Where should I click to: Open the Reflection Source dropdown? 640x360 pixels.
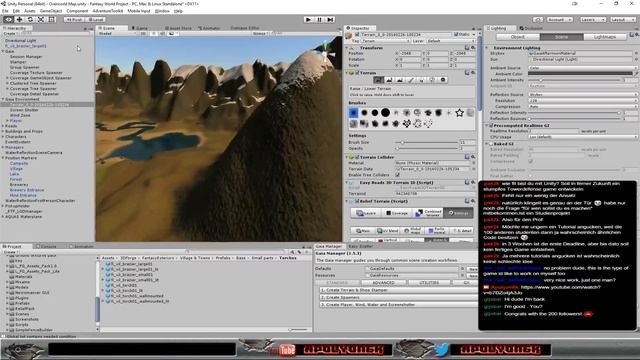(583, 94)
